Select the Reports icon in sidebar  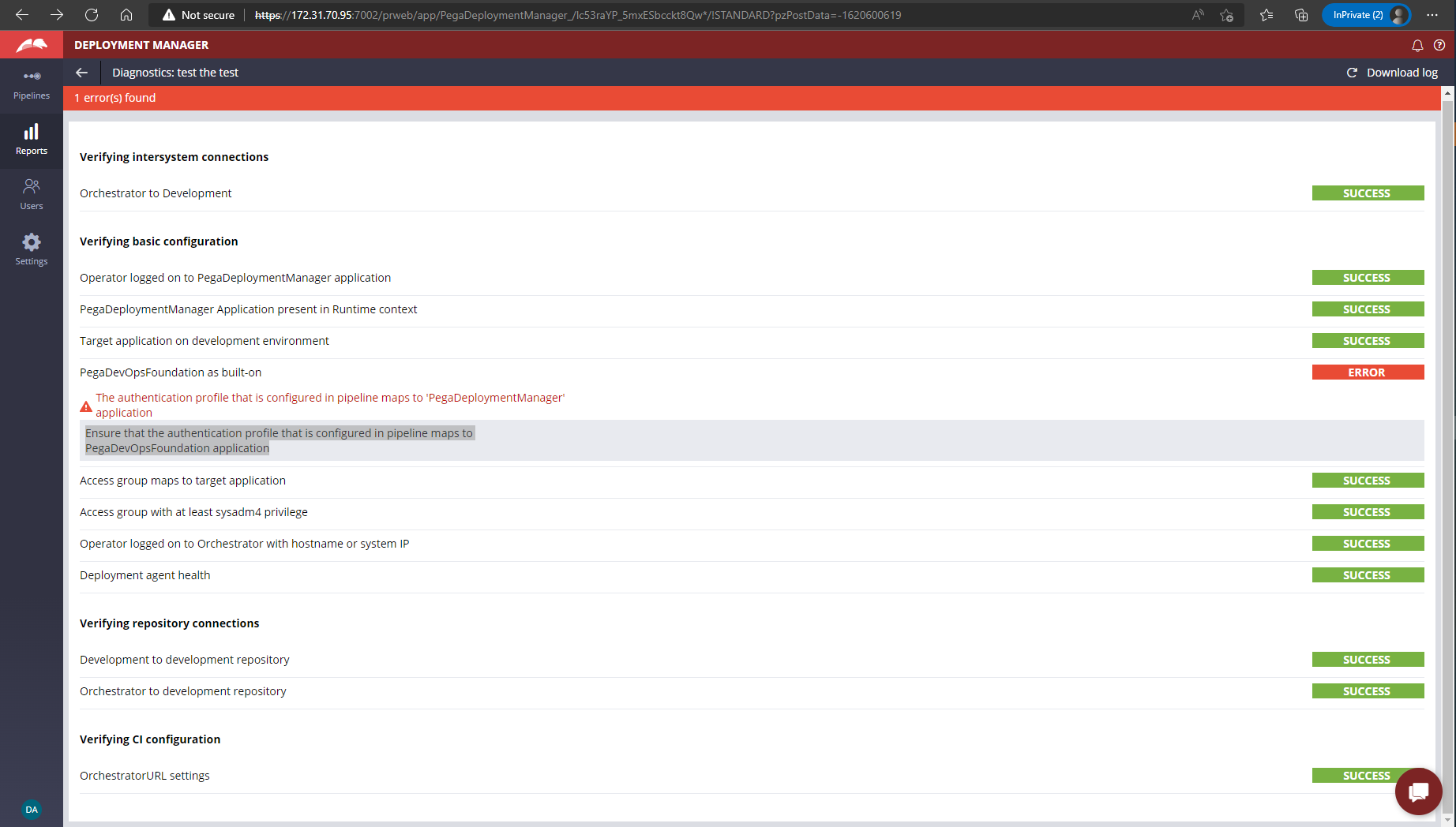coord(31,139)
